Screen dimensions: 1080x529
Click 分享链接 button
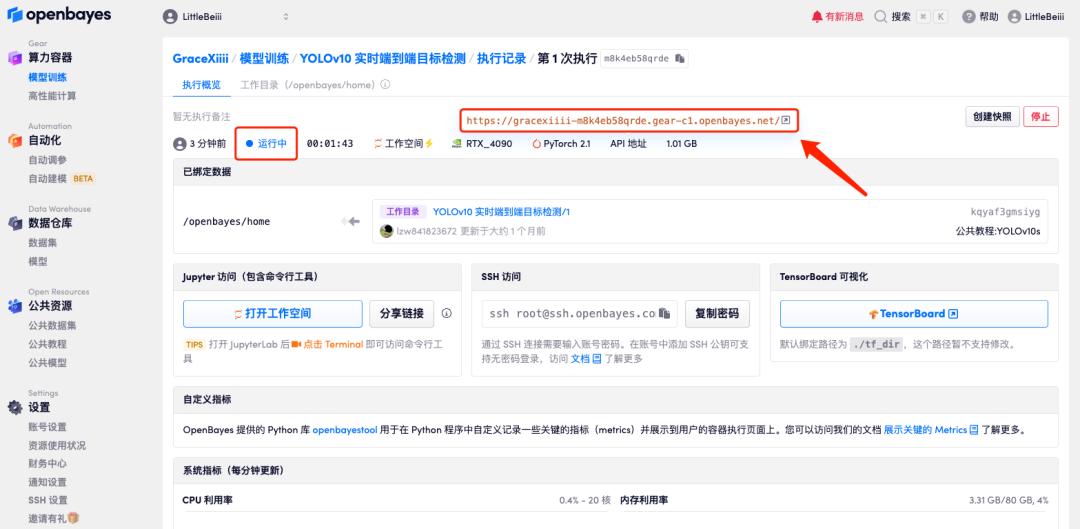(402, 313)
